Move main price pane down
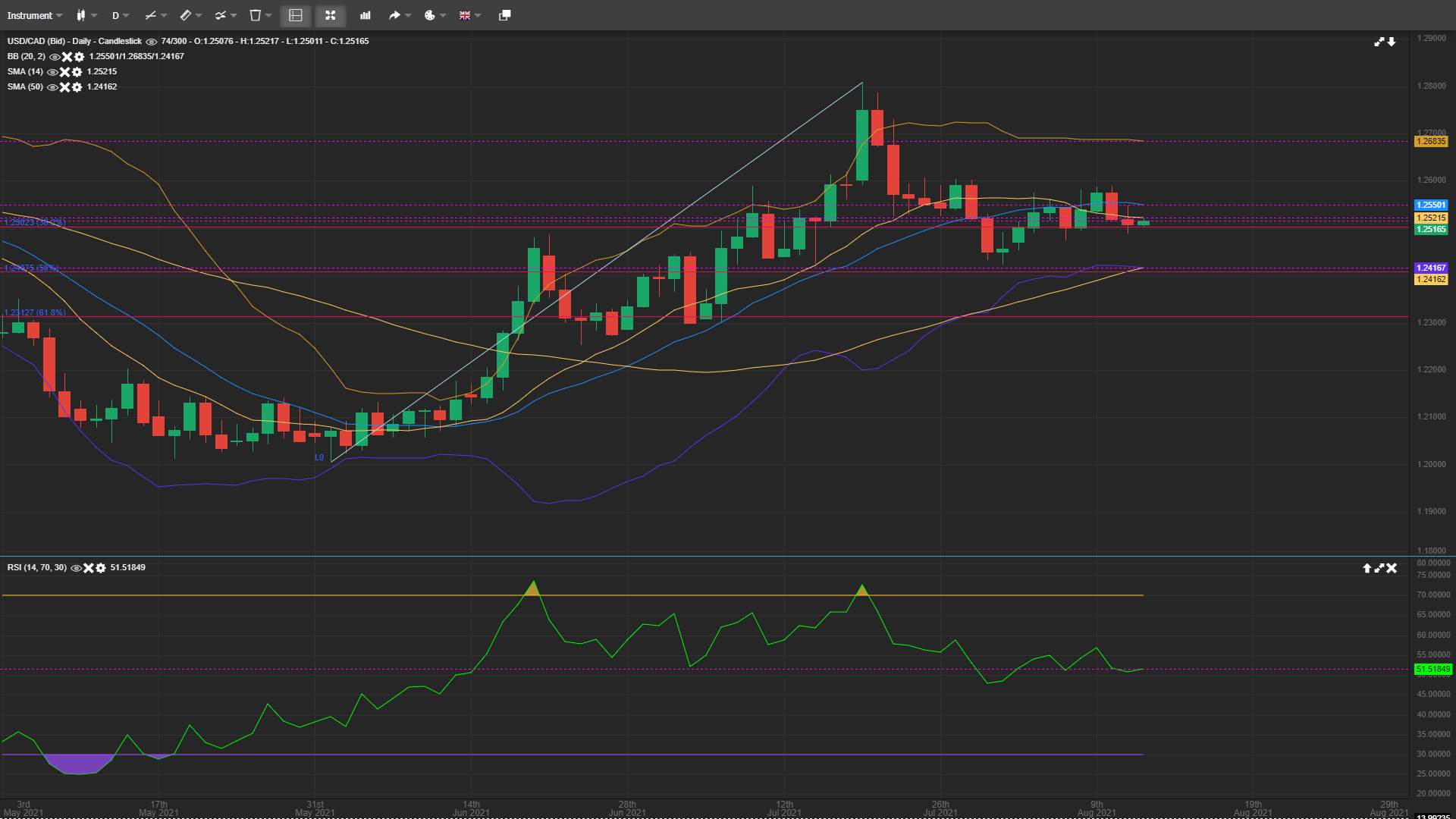Image resolution: width=1456 pixels, height=819 pixels. (1392, 42)
